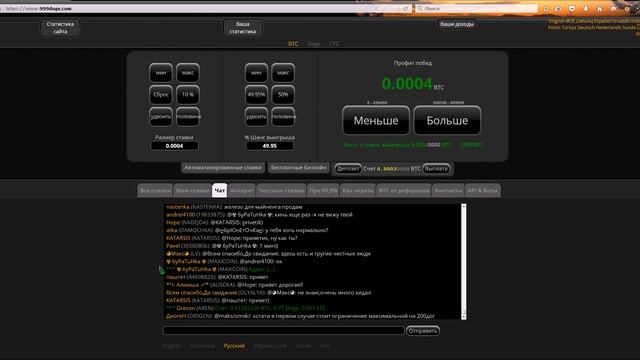Switch to 'Аккаунт' tab
Screen dimensions: 640x360
tap(242, 191)
